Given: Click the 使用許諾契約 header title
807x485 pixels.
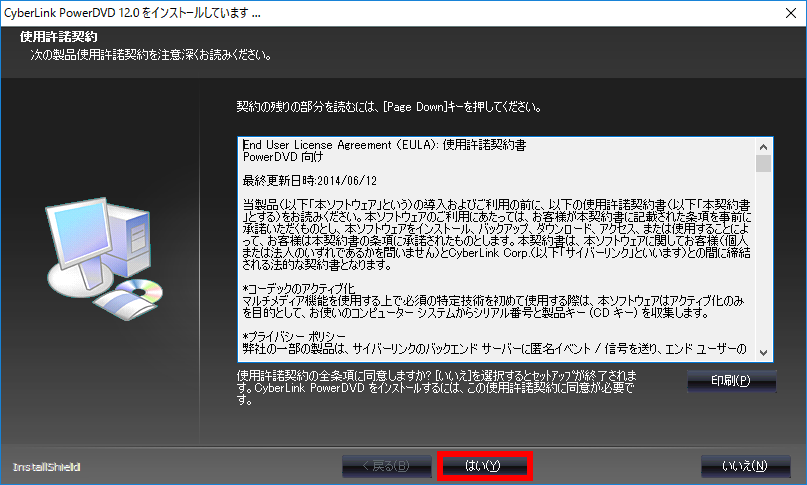Looking at the screenshot, I should (59, 37).
